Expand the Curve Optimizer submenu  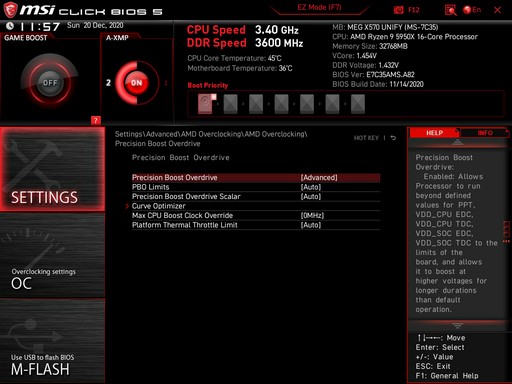tap(256, 206)
